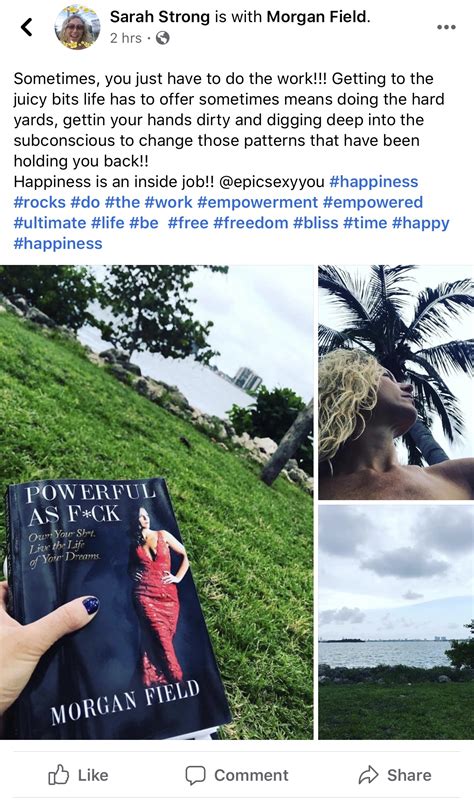Screen dimensions: 474x801
Task: Tap the Comment button label
Action: [251, 775]
